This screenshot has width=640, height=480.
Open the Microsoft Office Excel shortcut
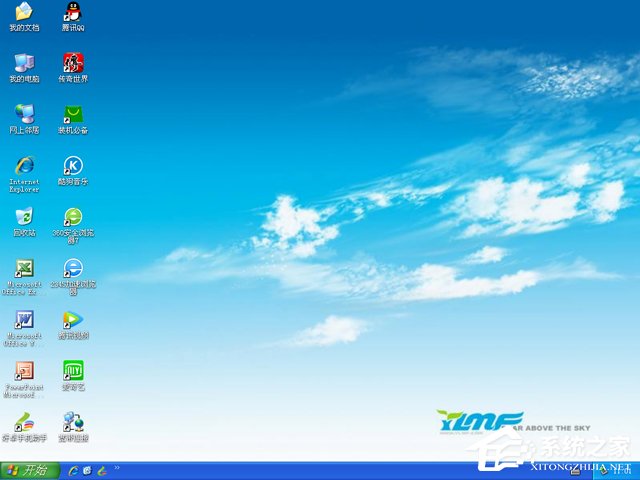coord(24,268)
